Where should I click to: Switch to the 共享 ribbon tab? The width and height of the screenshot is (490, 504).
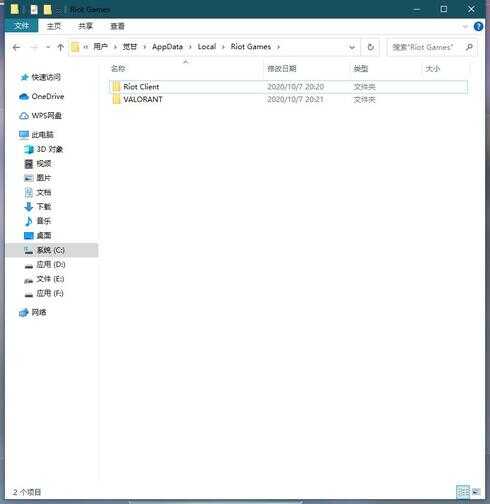pyautogui.click(x=85, y=26)
